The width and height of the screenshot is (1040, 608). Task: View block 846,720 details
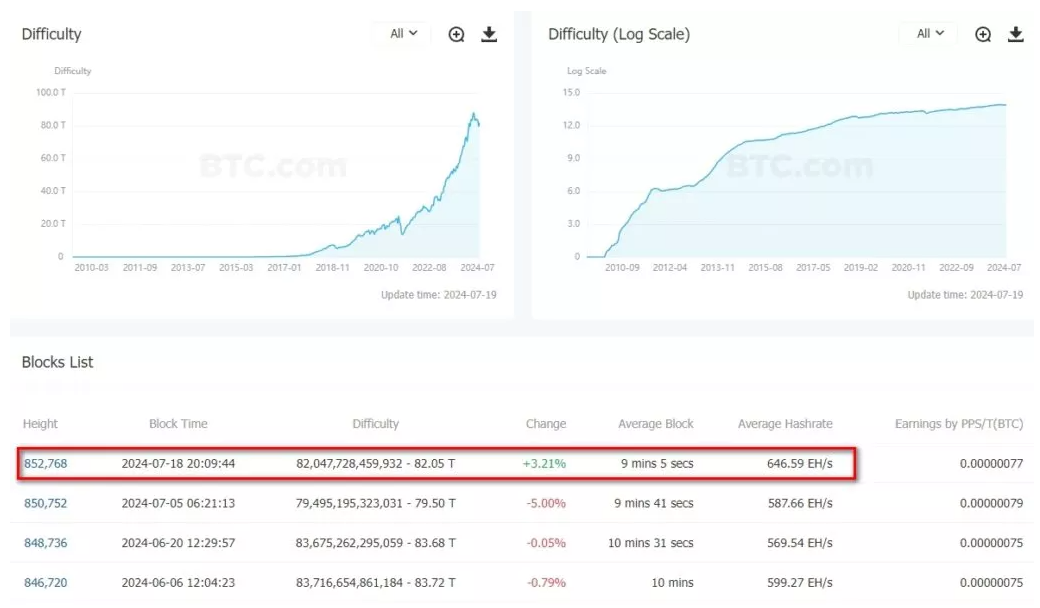(45, 582)
